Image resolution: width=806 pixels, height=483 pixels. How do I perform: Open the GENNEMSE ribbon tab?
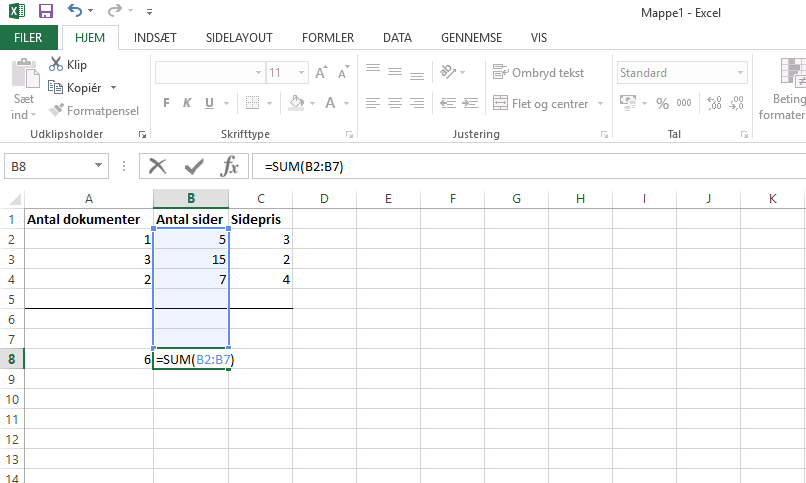tap(471, 38)
